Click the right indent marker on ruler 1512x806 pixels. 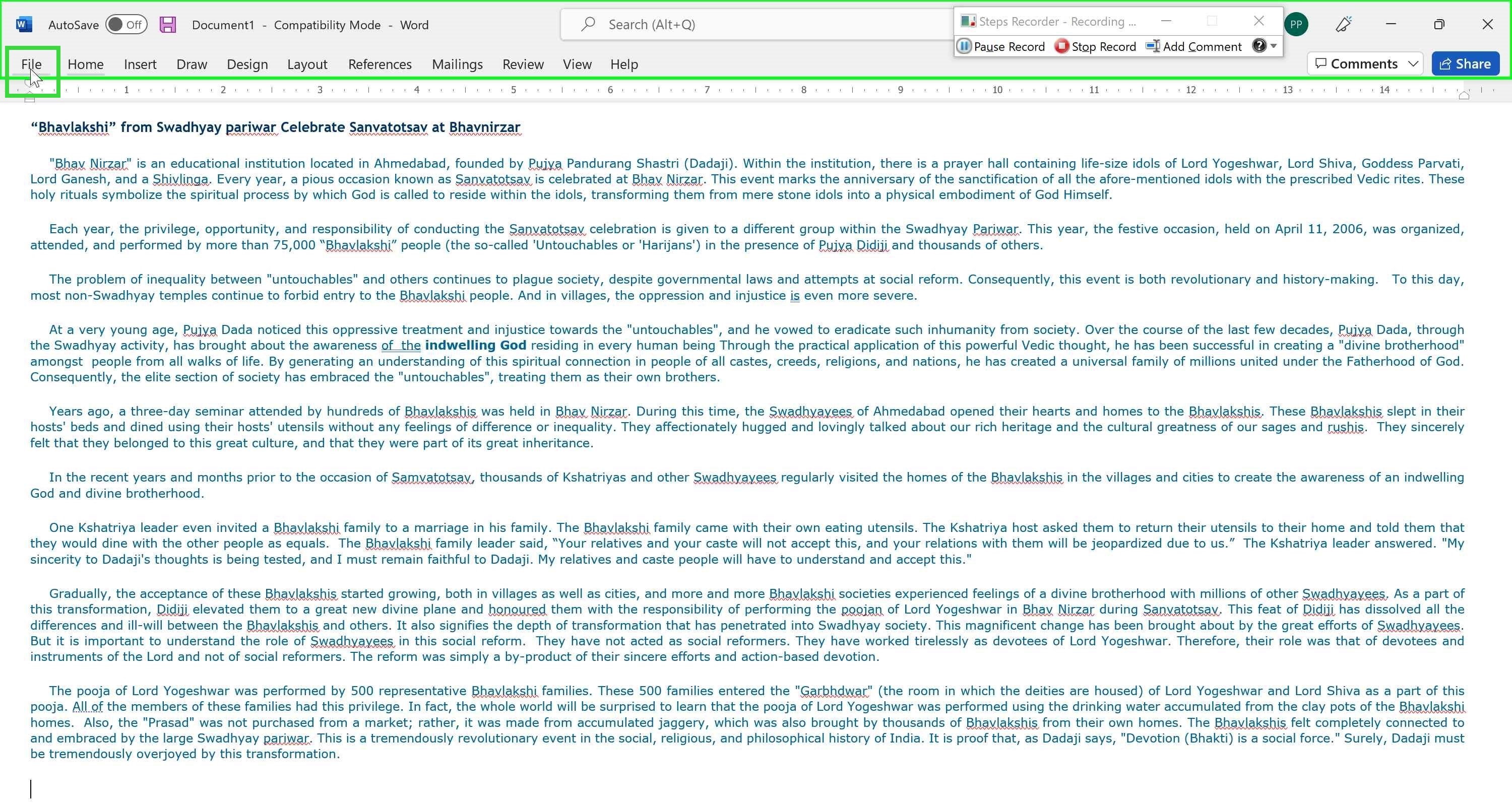[x=1464, y=96]
